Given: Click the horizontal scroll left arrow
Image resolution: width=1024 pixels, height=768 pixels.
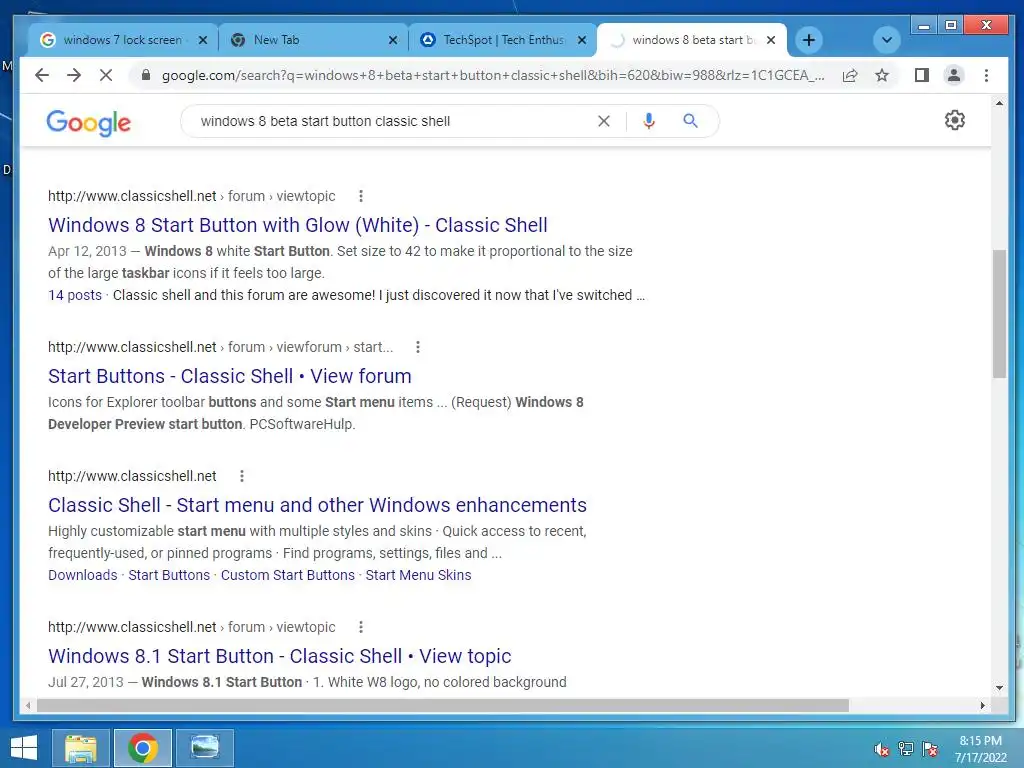Looking at the screenshot, I should coord(27,705).
